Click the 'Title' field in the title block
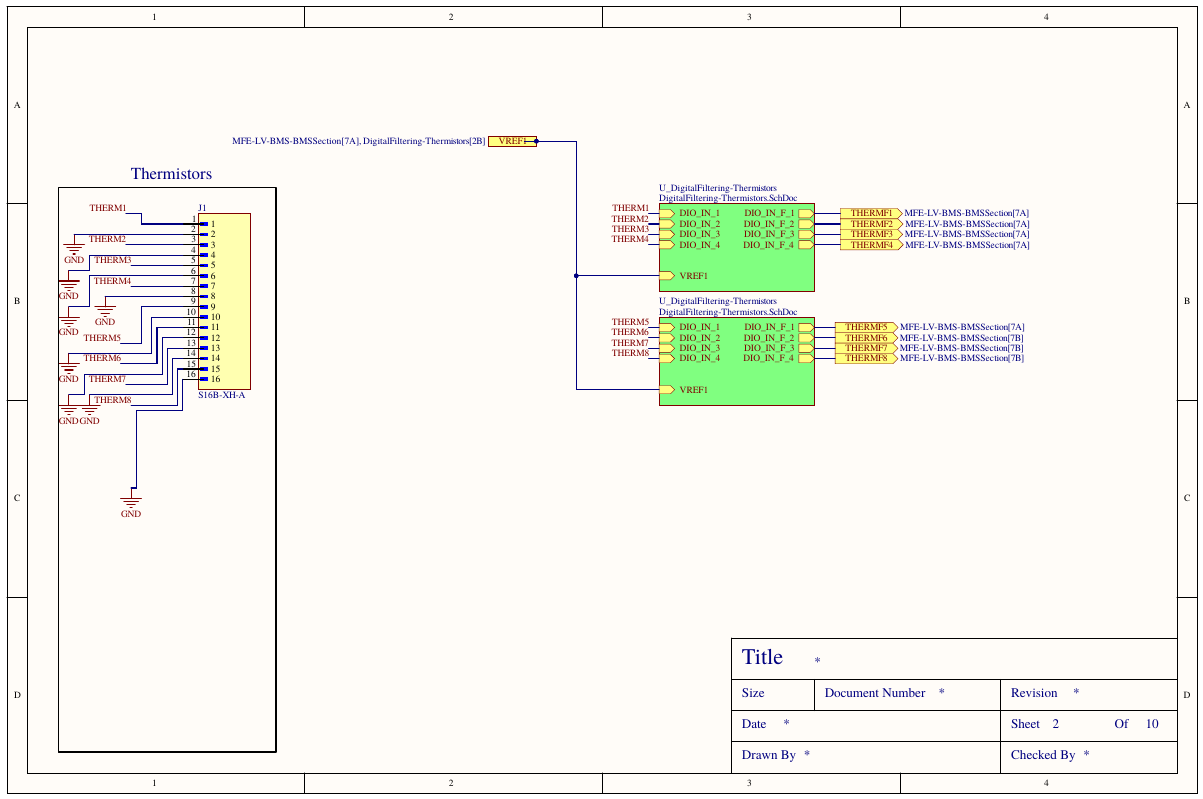The height and width of the screenshot is (799, 1203). pos(954,658)
